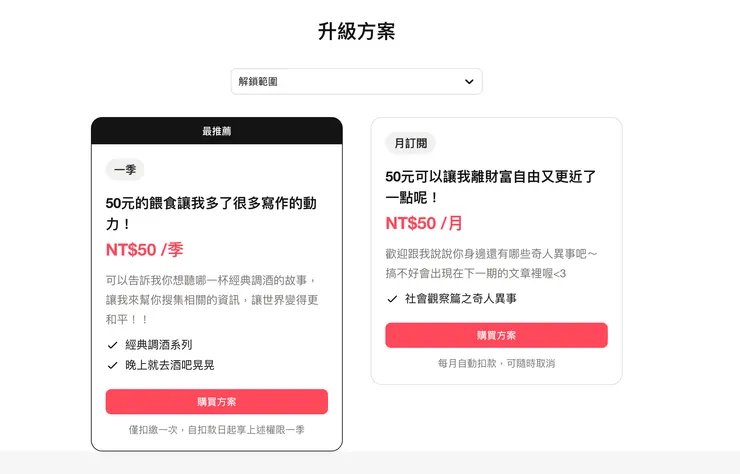Viewport: 740px width, 474px height.
Task: Select the 一季 plan badge
Action: click(125, 170)
